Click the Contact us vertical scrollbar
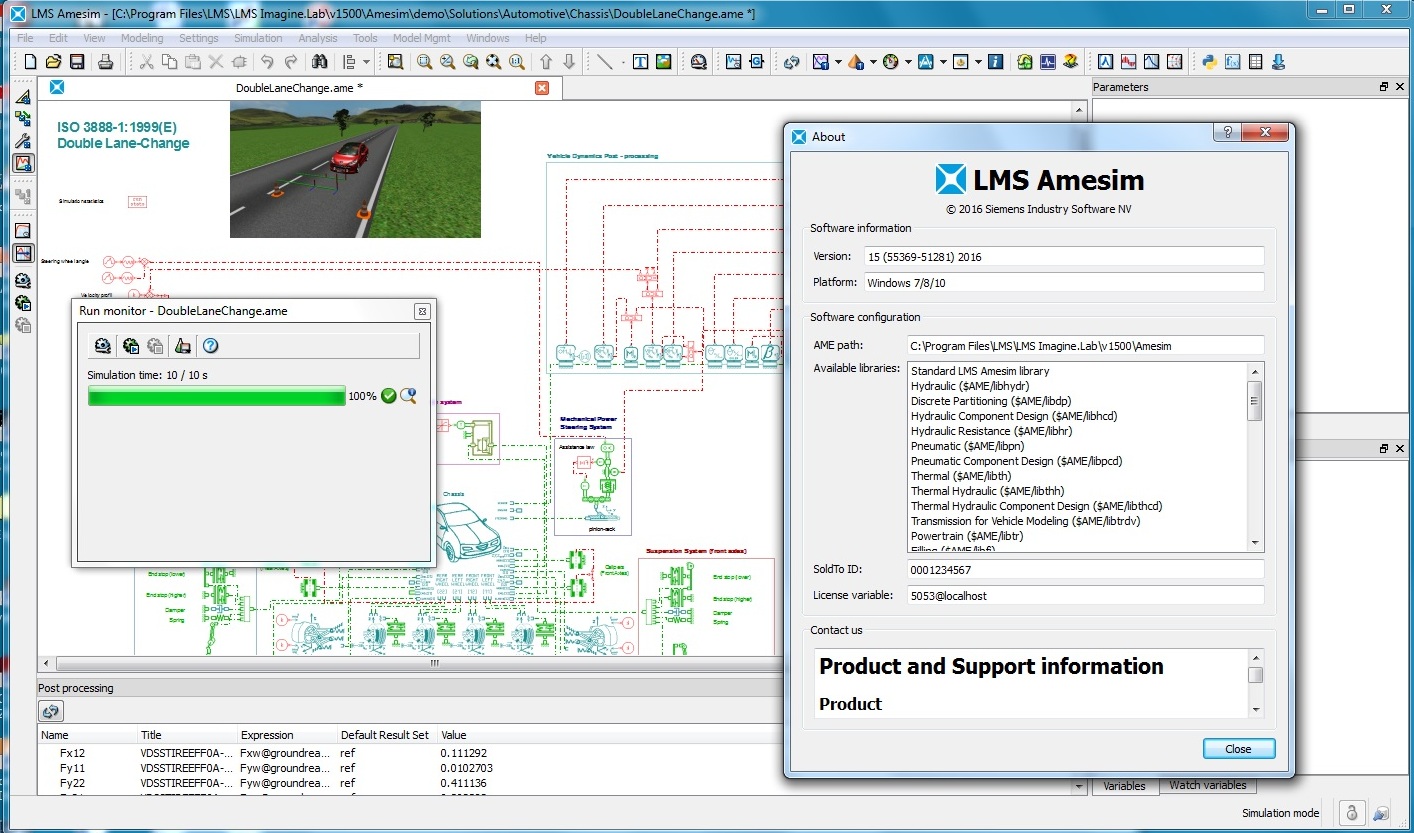 [1256, 683]
